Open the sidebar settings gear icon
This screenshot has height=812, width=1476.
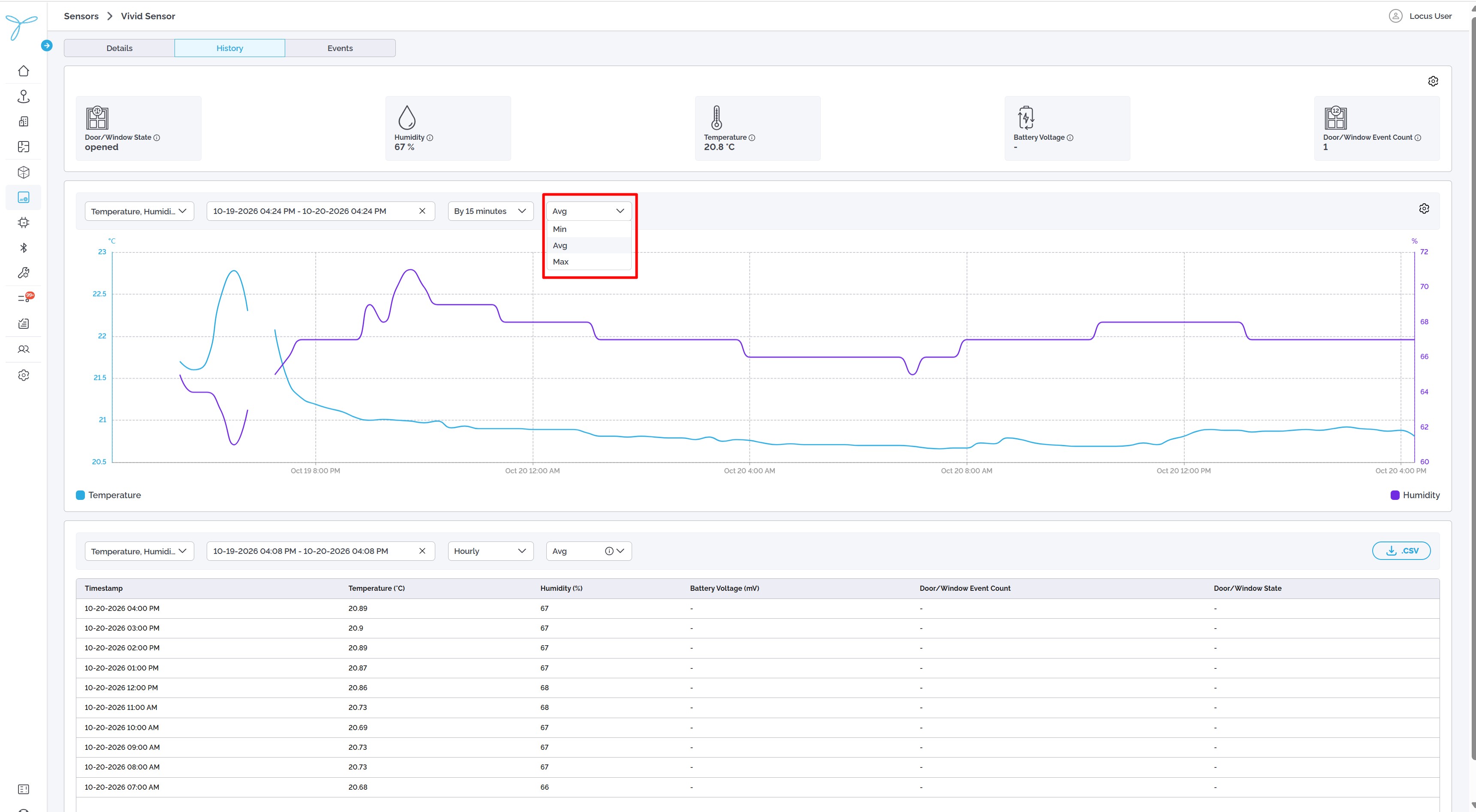(x=24, y=375)
